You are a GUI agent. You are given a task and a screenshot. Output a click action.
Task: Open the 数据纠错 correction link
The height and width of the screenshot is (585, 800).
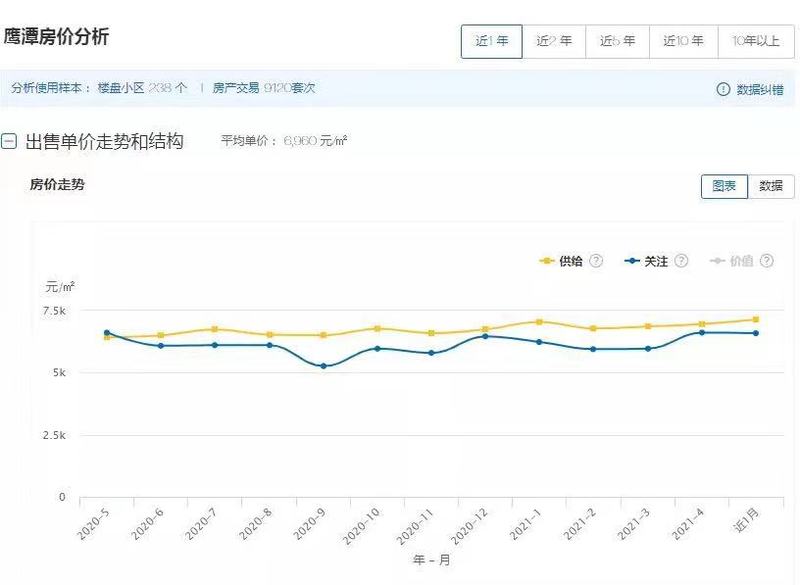760,88
